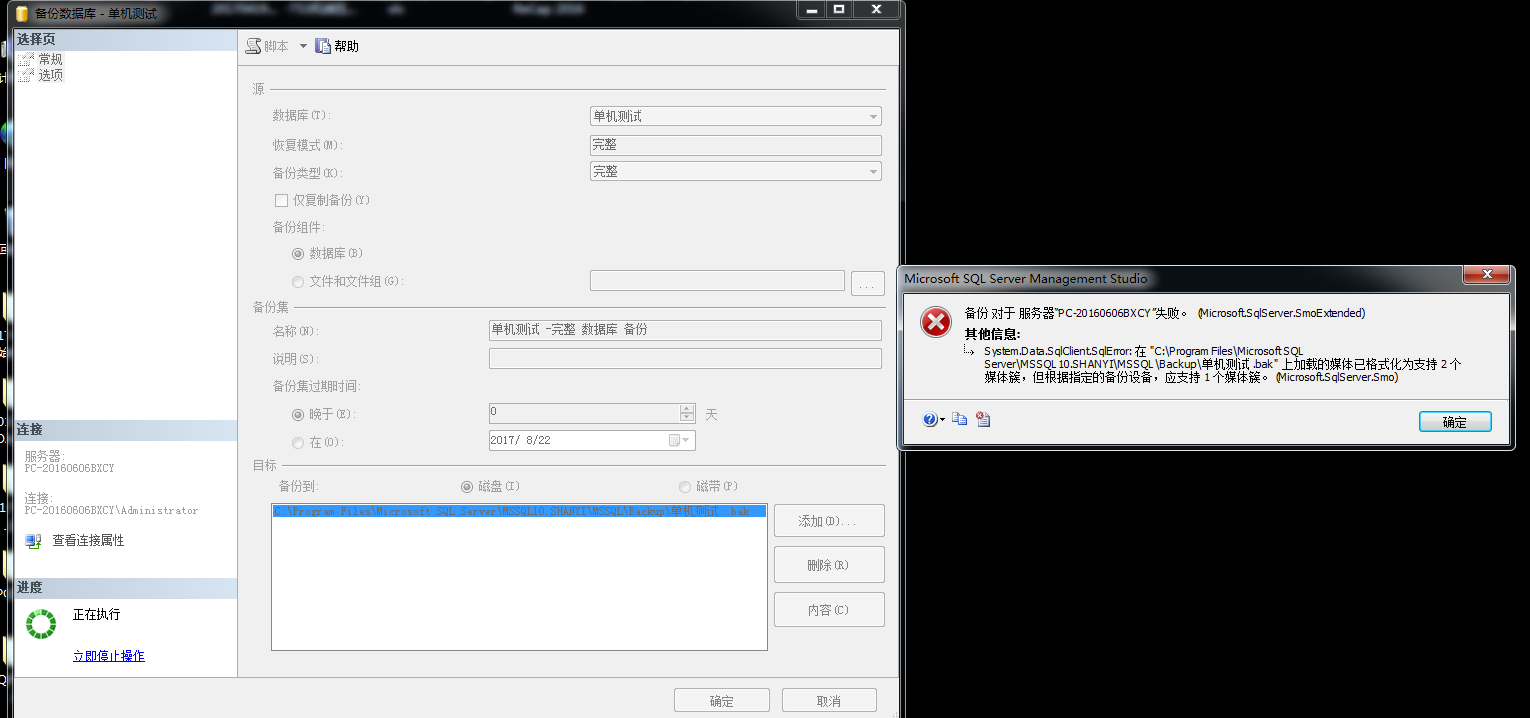Open the 查看连接属性 link
Screen dimensions: 1530x718
tap(88, 540)
